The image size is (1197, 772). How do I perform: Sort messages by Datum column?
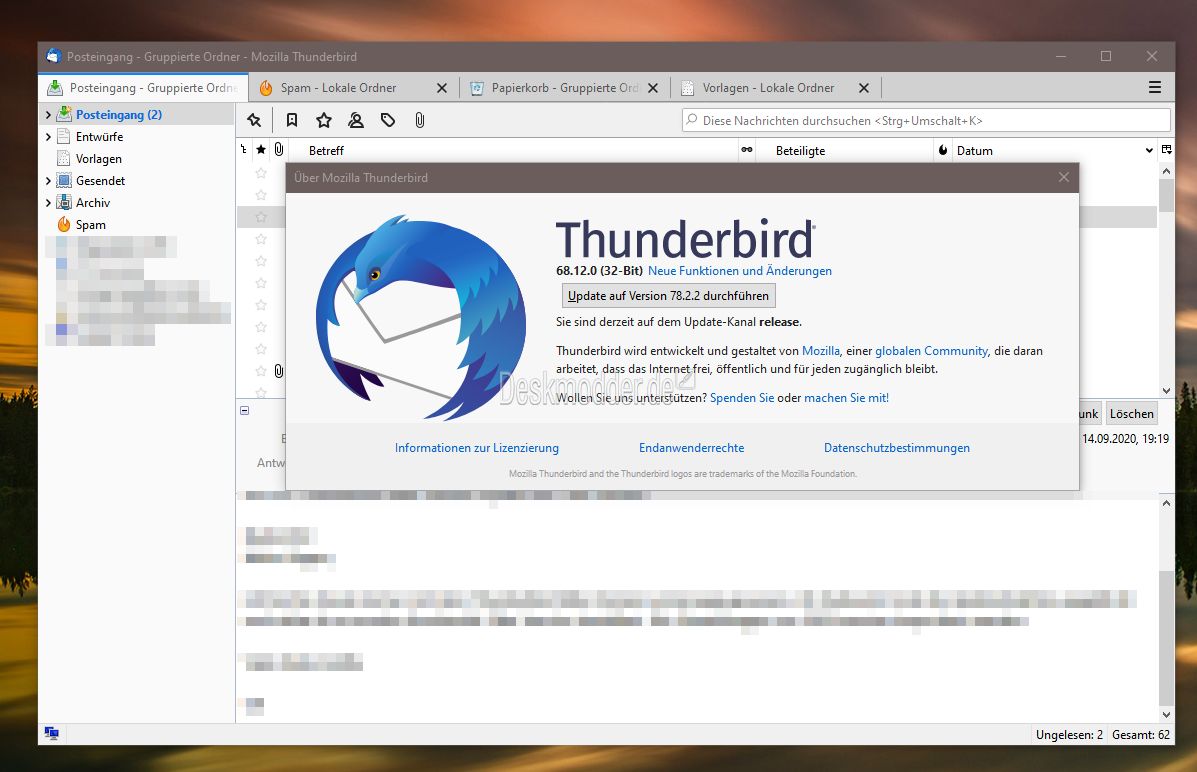[x=975, y=150]
